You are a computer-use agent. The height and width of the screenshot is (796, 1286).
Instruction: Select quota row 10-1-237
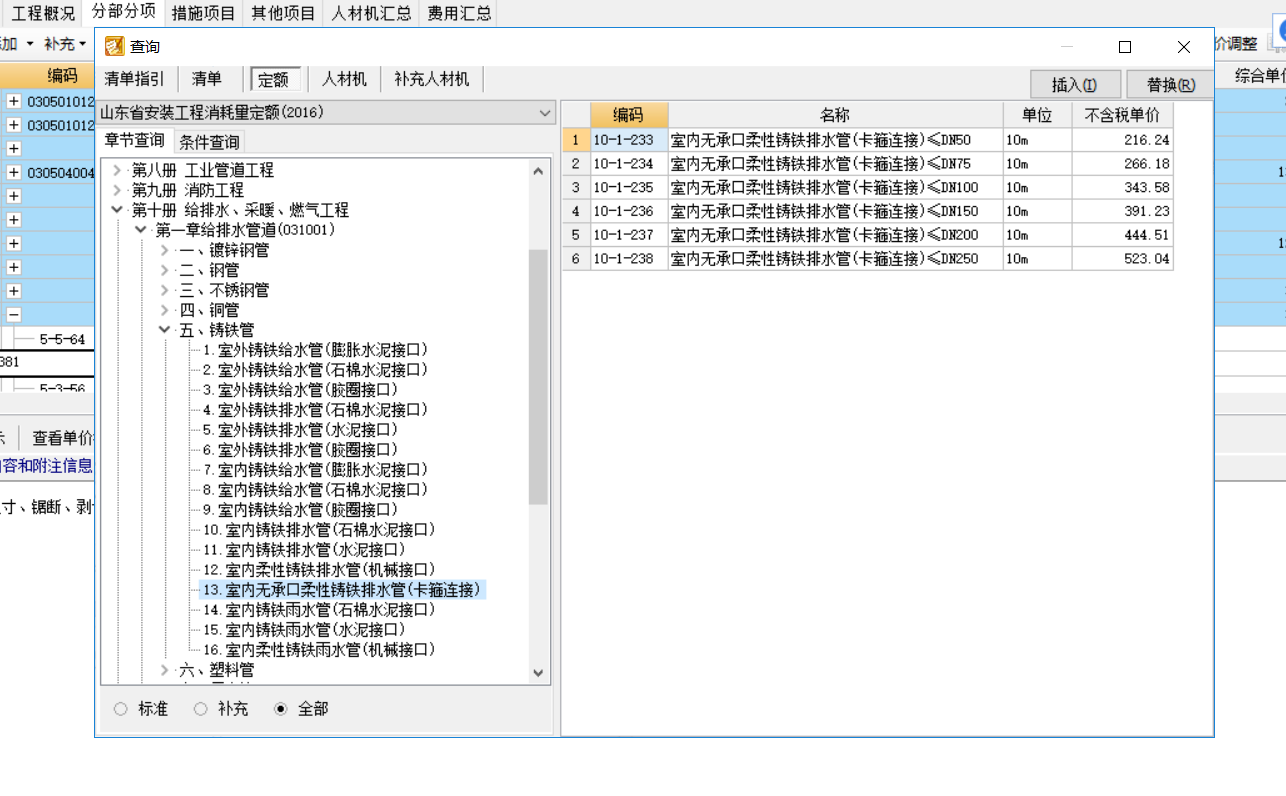(x=868, y=235)
